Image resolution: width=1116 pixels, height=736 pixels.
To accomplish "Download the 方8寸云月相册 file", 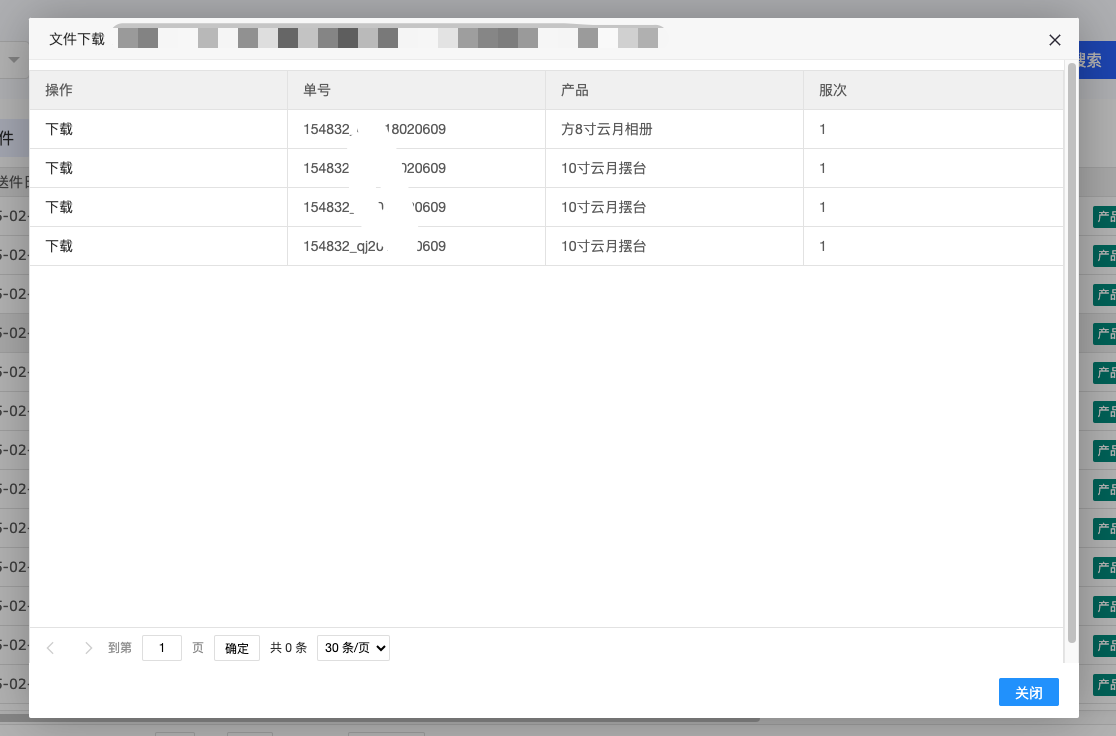I will [x=59, y=129].
